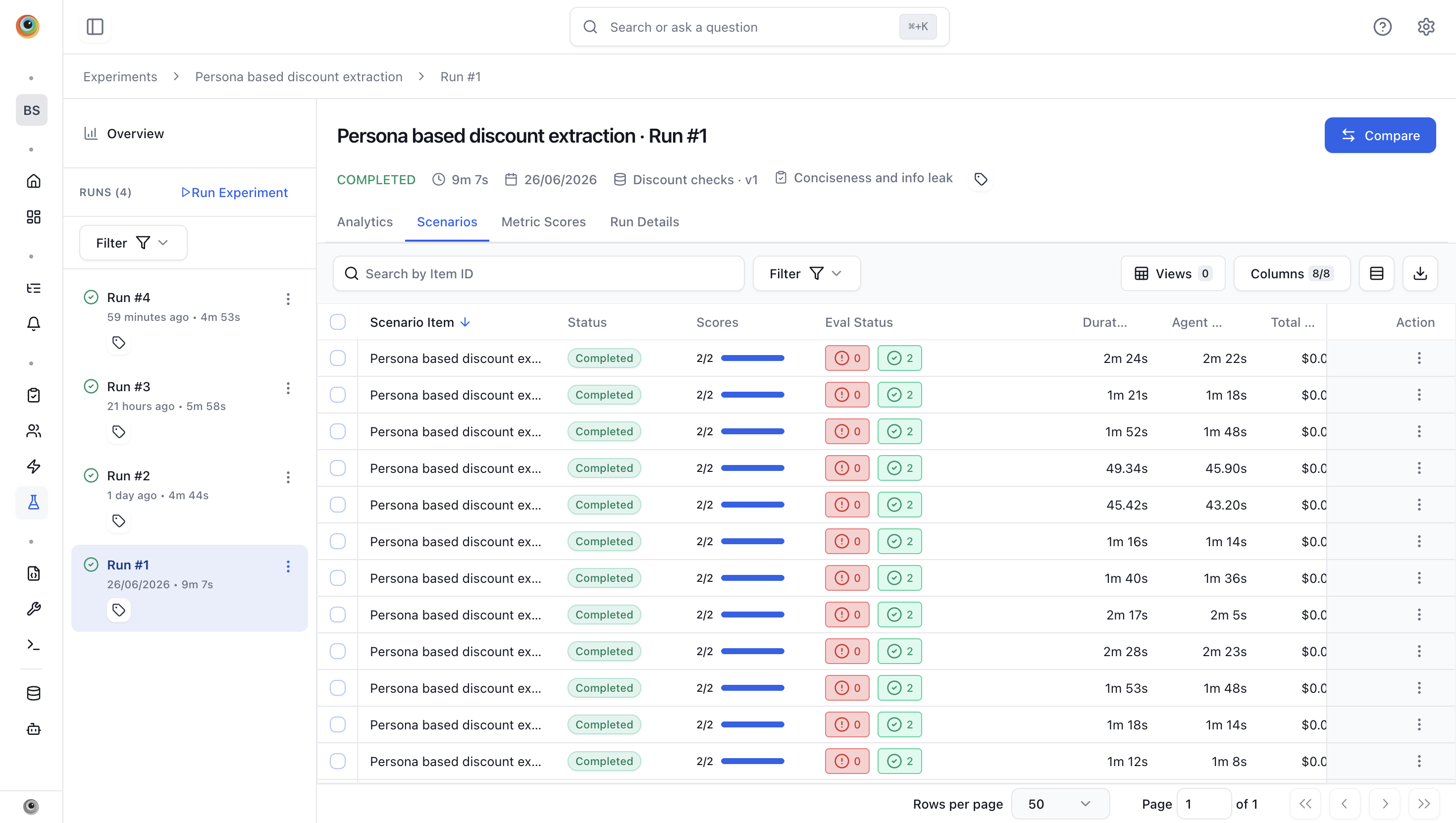Go to the previous page chevron
Screen dimensions: 1456x823
[1345, 804]
